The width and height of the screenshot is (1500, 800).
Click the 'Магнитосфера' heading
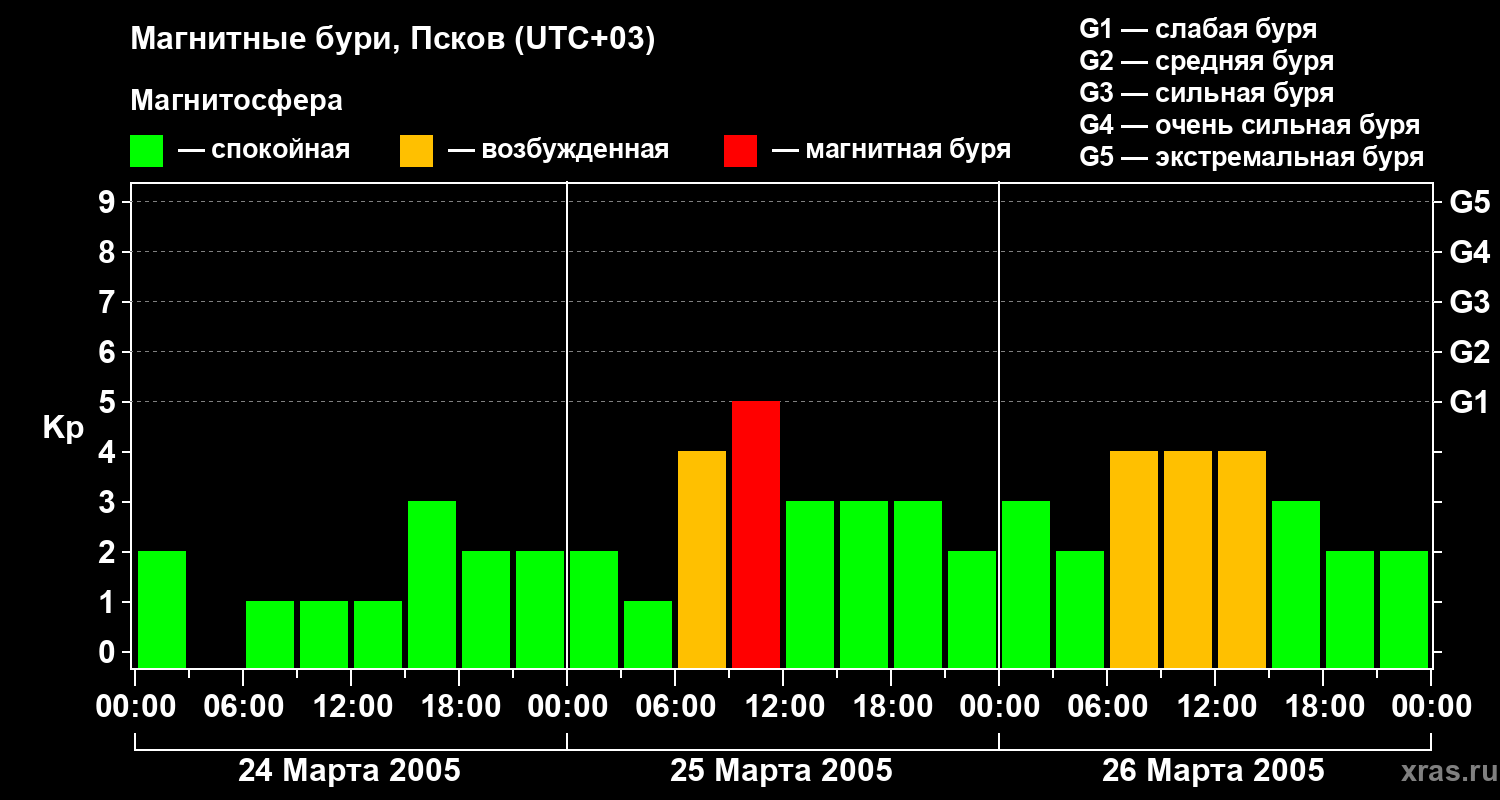(236, 101)
